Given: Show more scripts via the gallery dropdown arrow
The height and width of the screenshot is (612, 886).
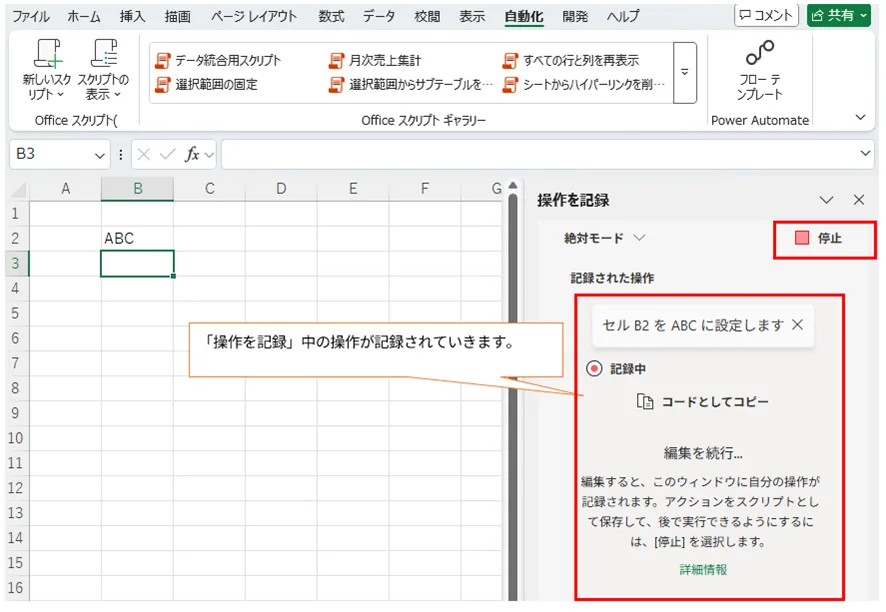Looking at the screenshot, I should [x=683, y=72].
